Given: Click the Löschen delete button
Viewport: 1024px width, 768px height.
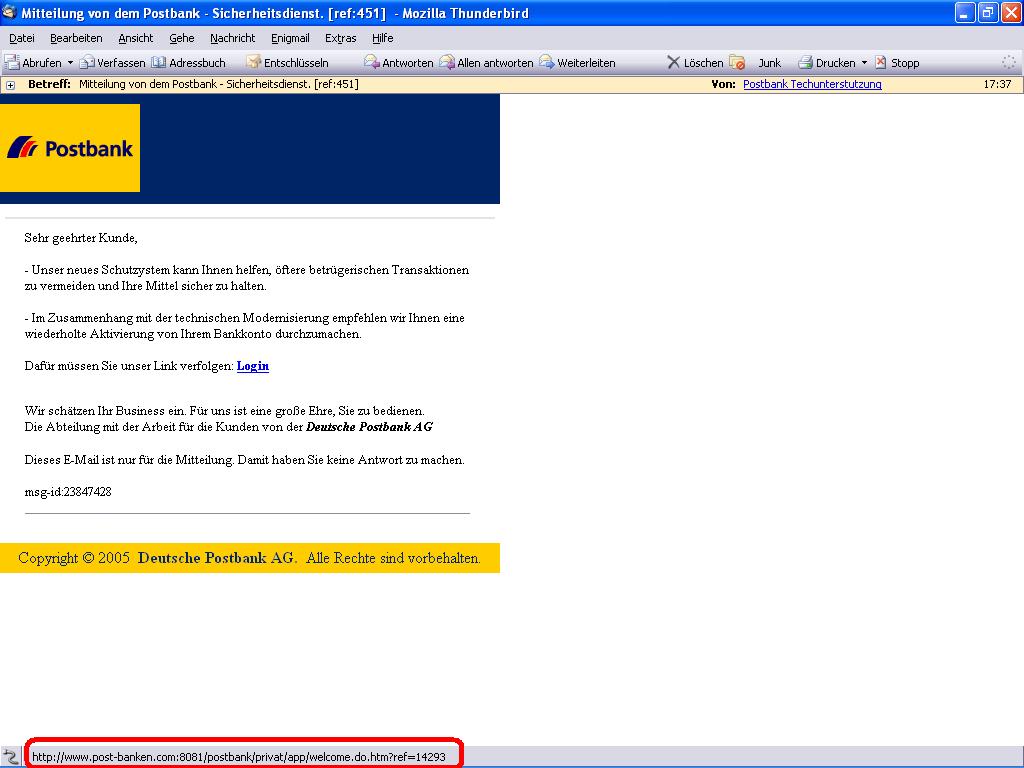Looking at the screenshot, I should point(695,63).
